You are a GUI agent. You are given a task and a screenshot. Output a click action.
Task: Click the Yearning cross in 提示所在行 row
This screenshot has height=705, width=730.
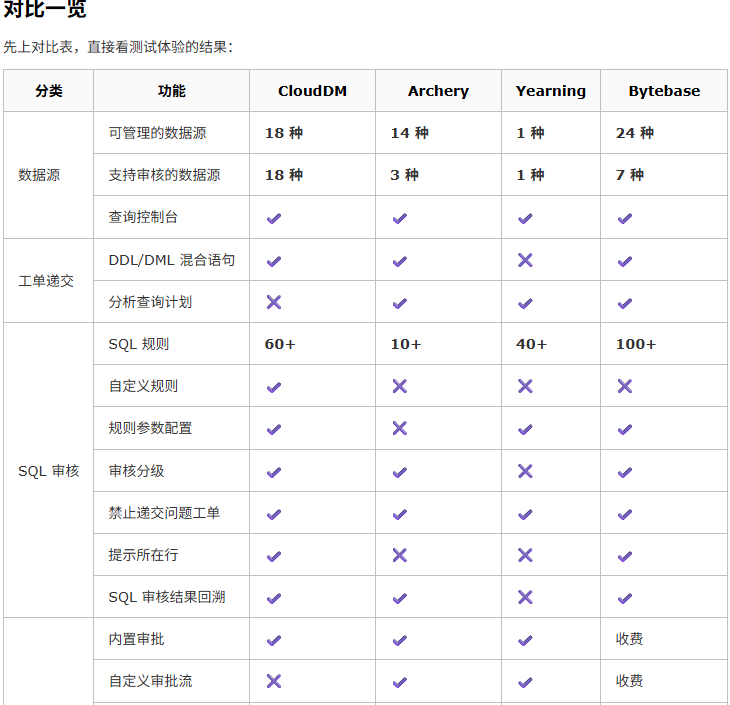pos(525,555)
